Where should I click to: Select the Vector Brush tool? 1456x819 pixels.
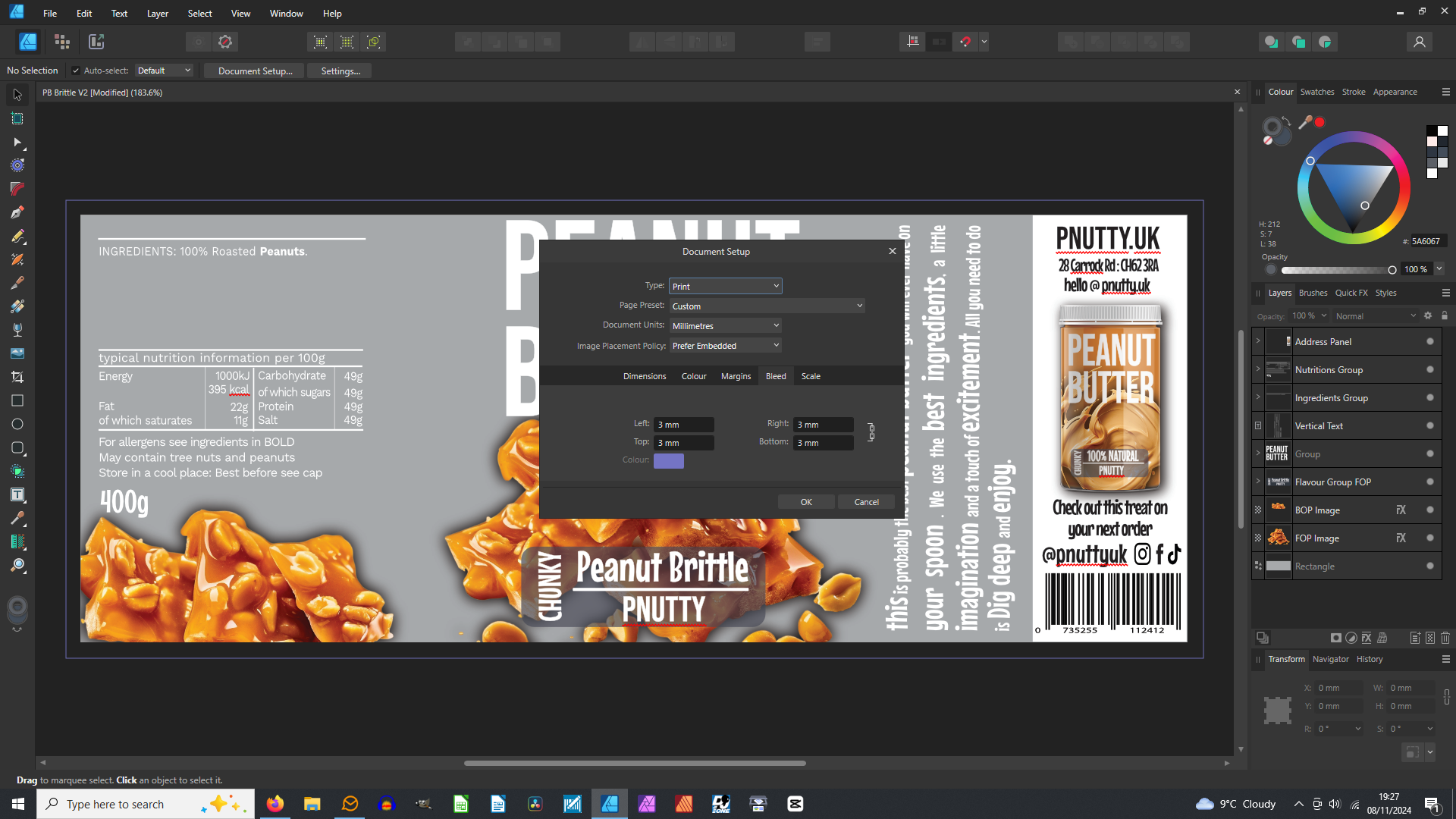pos(17,259)
